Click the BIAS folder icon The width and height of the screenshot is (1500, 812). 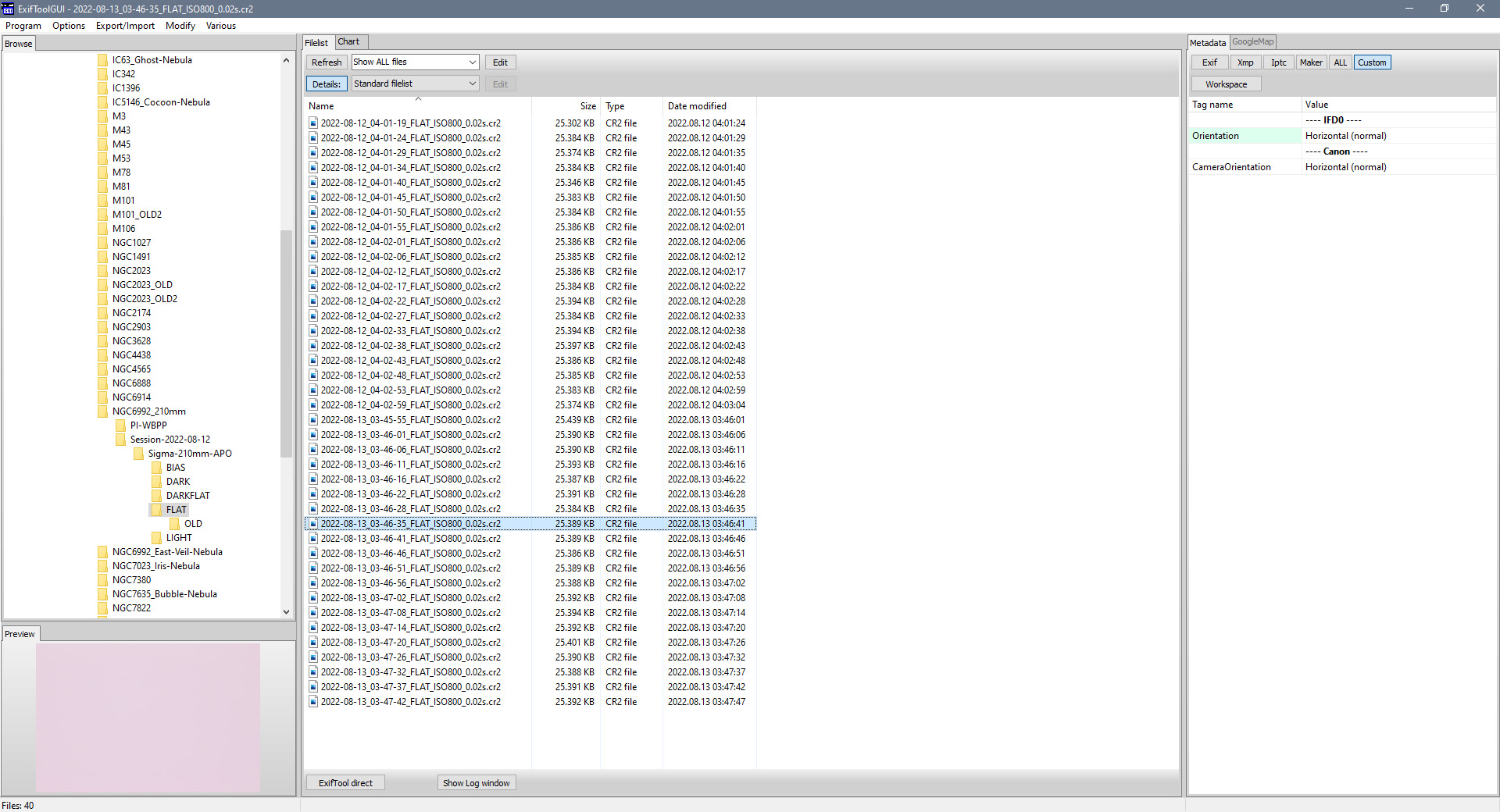(156, 468)
